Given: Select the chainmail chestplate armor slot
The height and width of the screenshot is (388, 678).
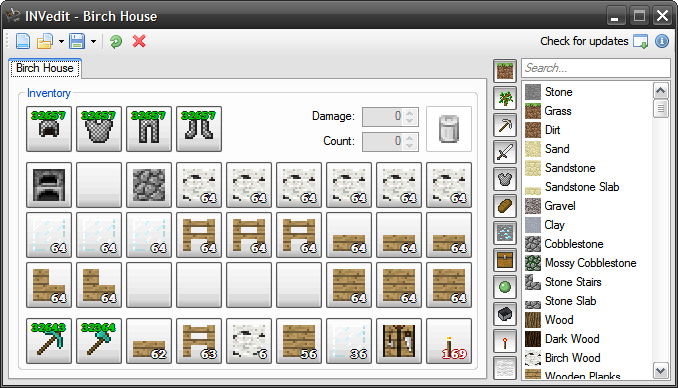Looking at the screenshot, I should 99,129.
